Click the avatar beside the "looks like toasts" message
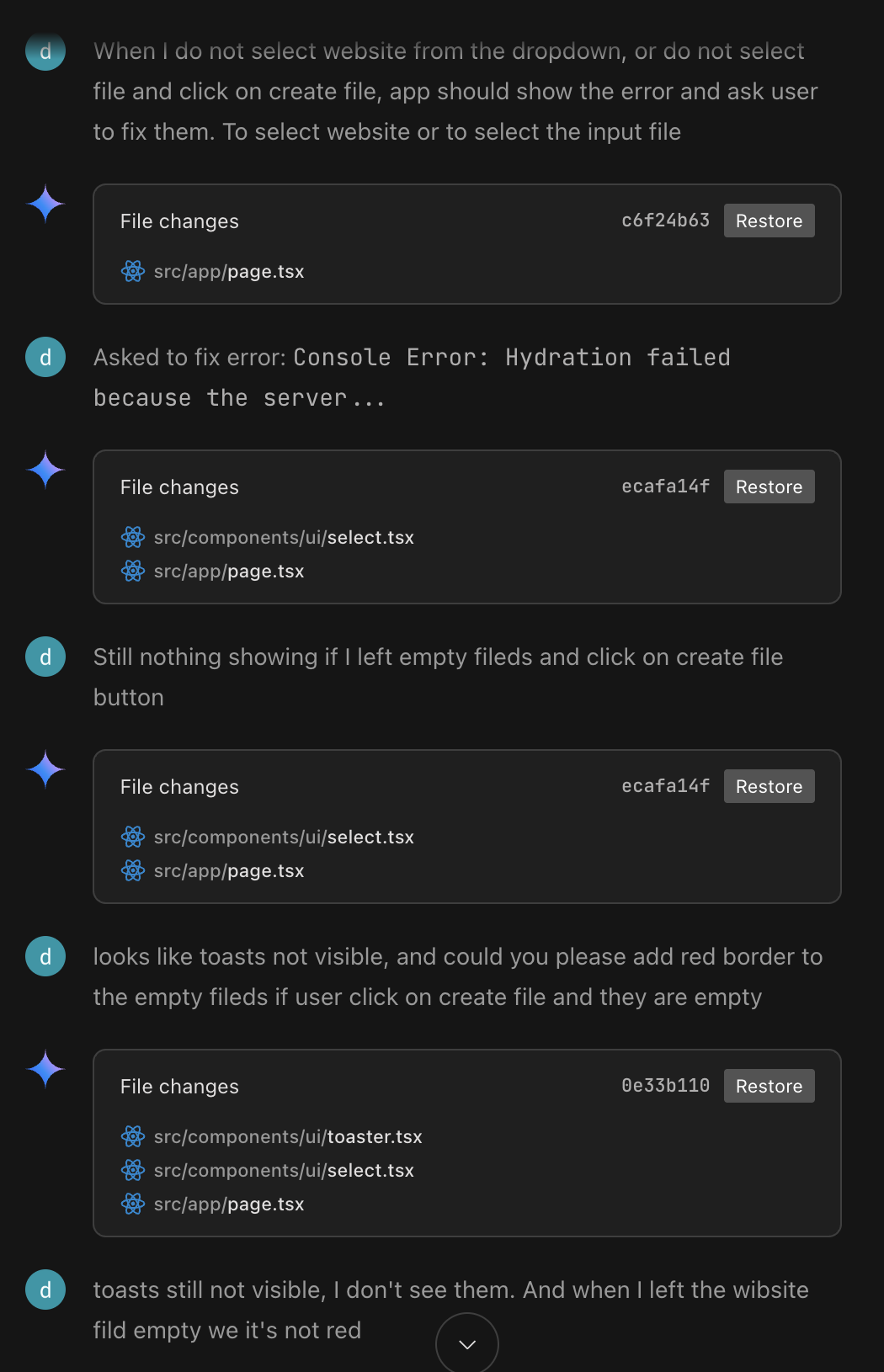The image size is (884, 1372). pos(45,956)
